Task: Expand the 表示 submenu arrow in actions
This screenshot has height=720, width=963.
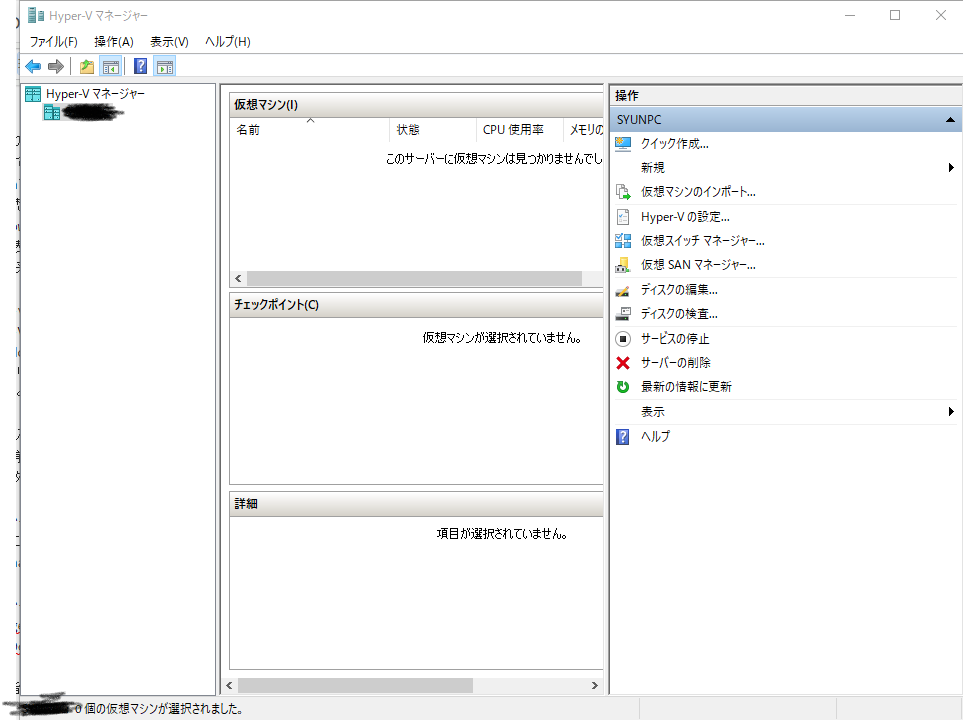Action: [x=951, y=412]
